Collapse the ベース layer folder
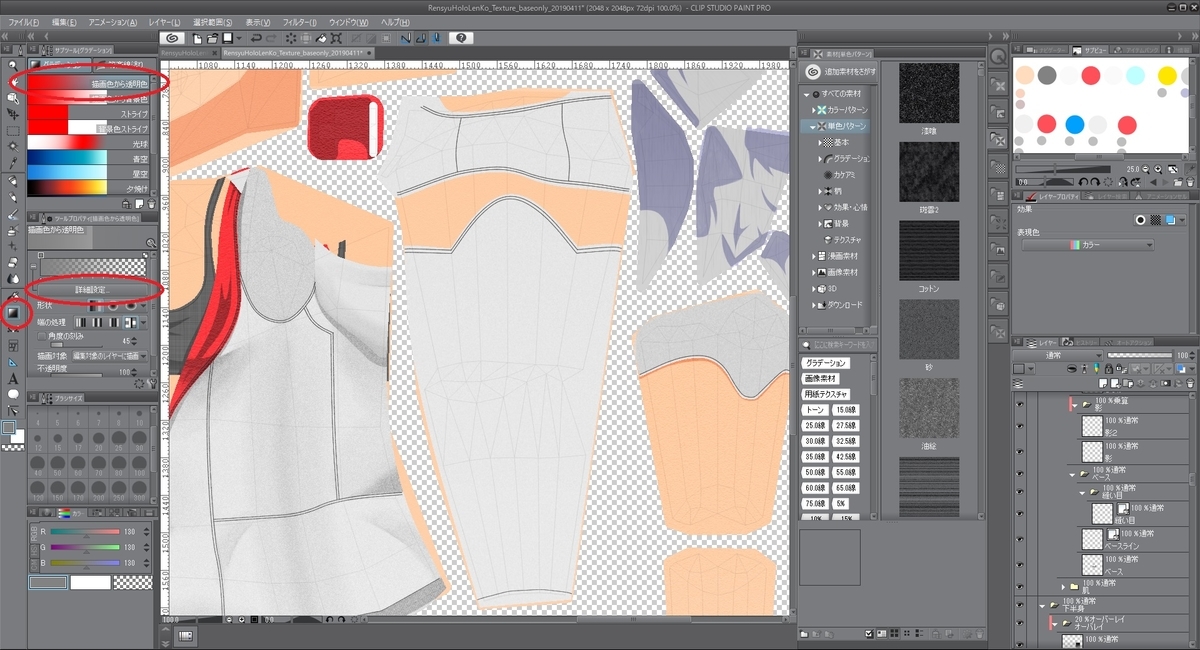This screenshot has height=650, width=1200. pyautogui.click(x=1074, y=474)
